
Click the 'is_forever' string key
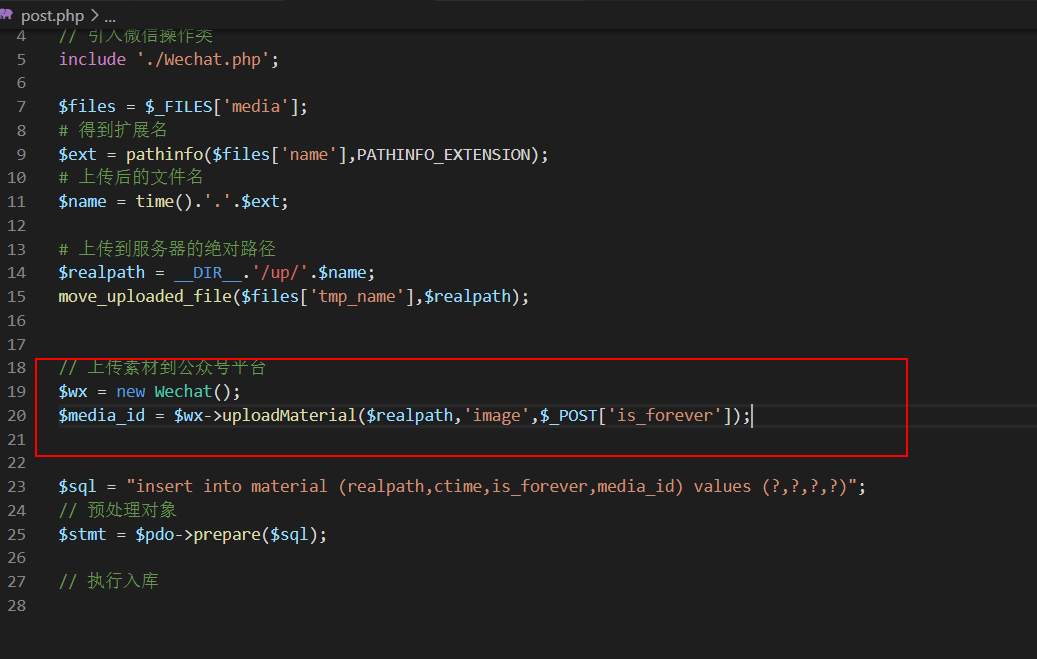pos(665,415)
